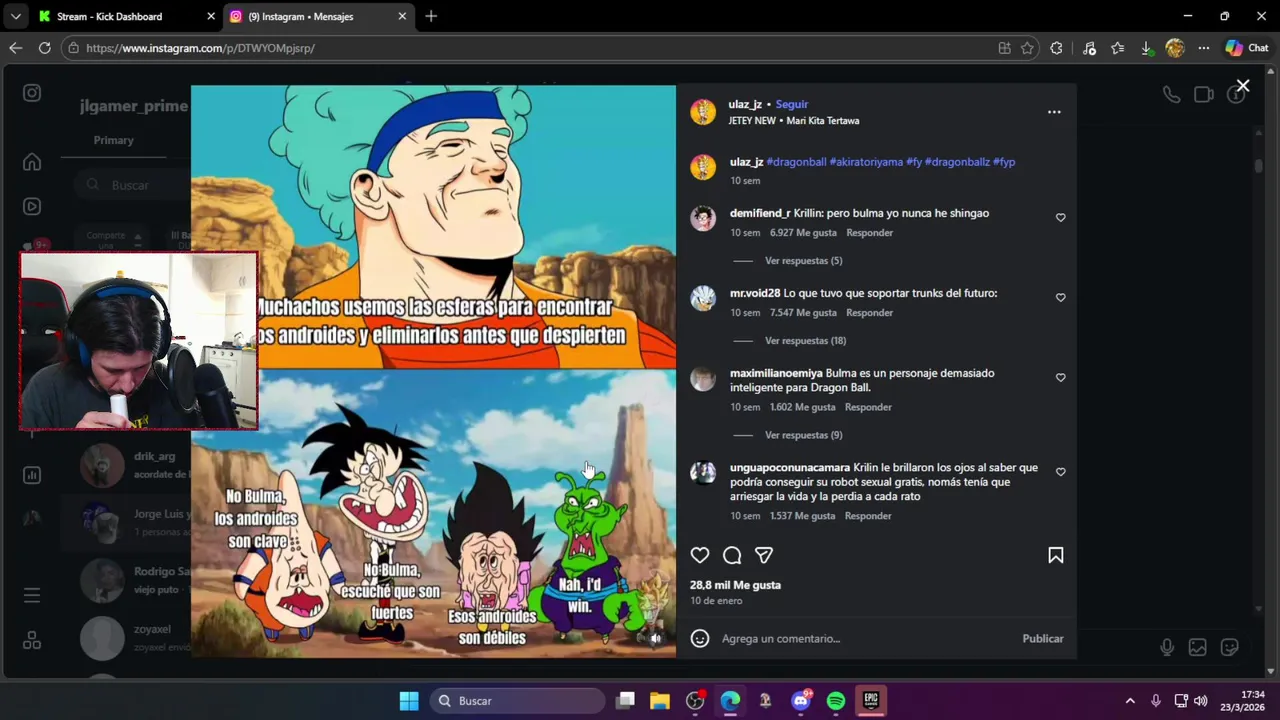Image resolution: width=1280 pixels, height=720 pixels.
Task: Like demifiend_r's comment
Action: click(1061, 217)
